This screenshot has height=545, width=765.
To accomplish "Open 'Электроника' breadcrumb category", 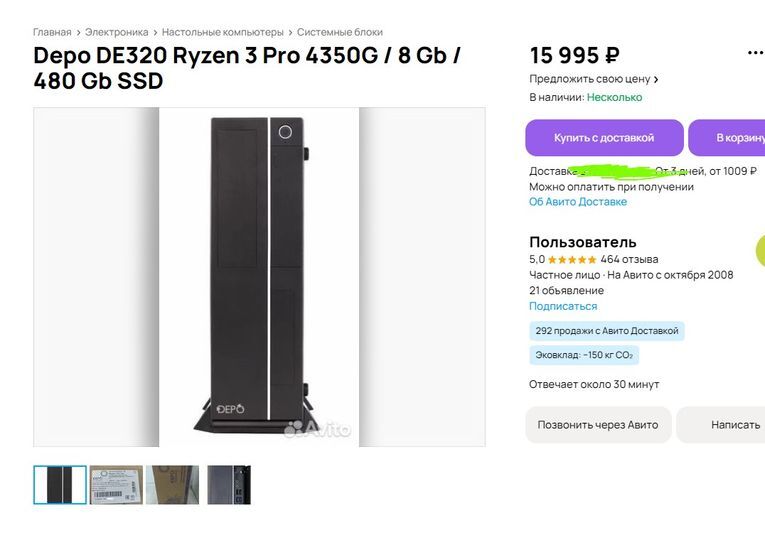I will tap(116, 32).
